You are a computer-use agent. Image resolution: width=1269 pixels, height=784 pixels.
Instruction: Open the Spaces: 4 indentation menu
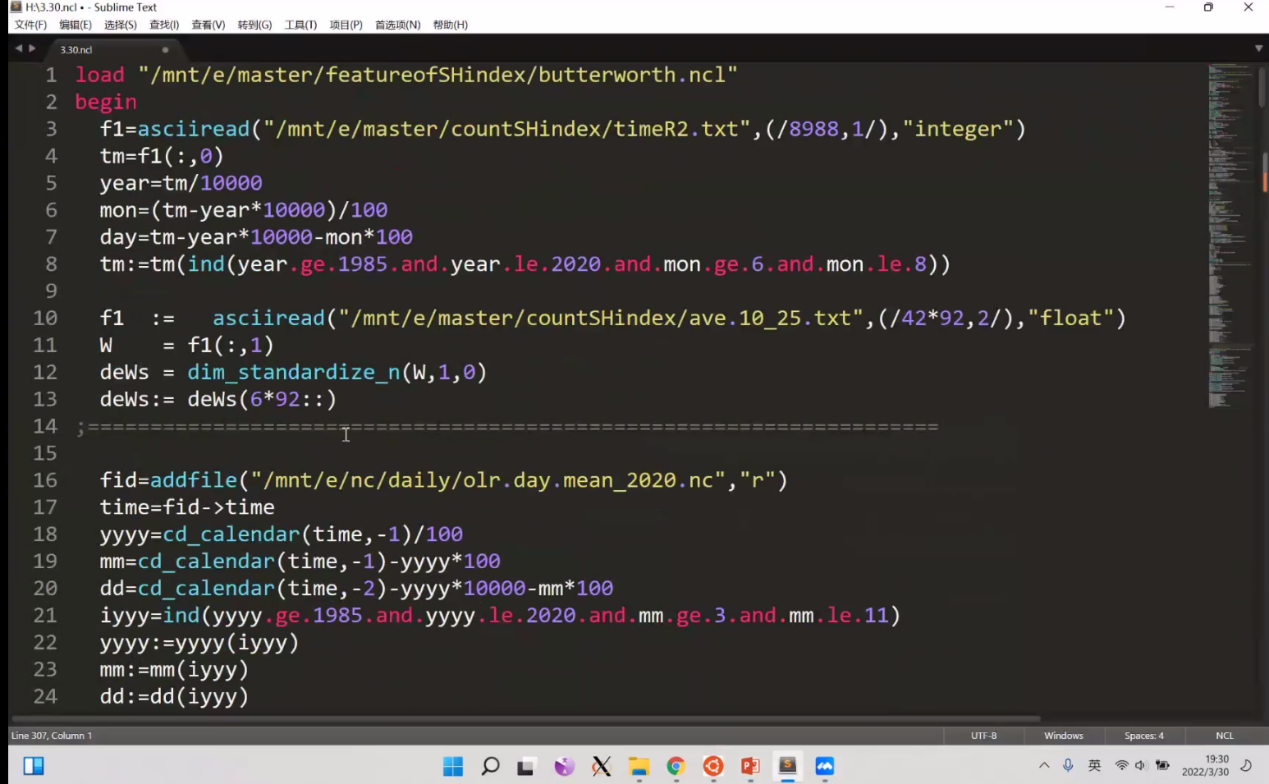1143,735
